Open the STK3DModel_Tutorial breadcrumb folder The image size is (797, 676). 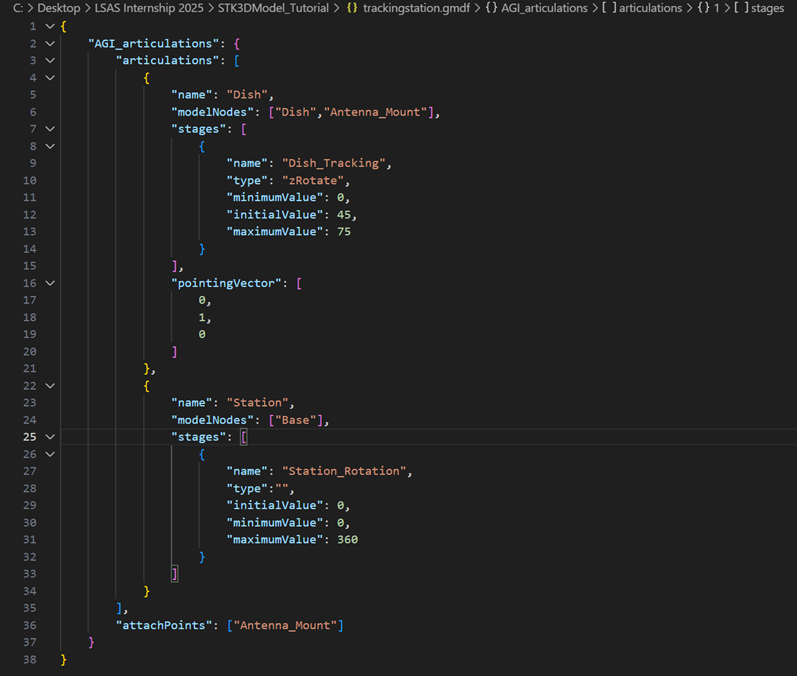(273, 8)
